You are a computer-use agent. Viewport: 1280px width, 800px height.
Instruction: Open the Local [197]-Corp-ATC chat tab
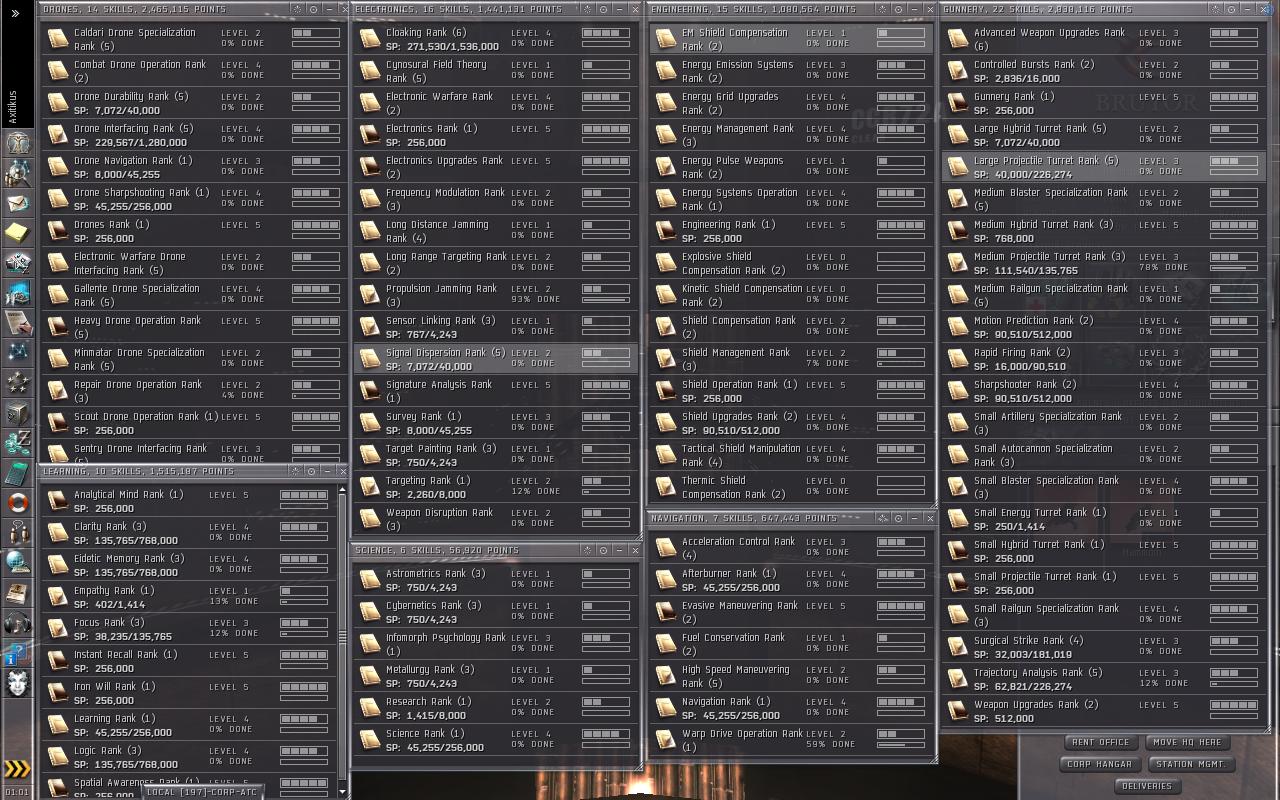pos(202,792)
